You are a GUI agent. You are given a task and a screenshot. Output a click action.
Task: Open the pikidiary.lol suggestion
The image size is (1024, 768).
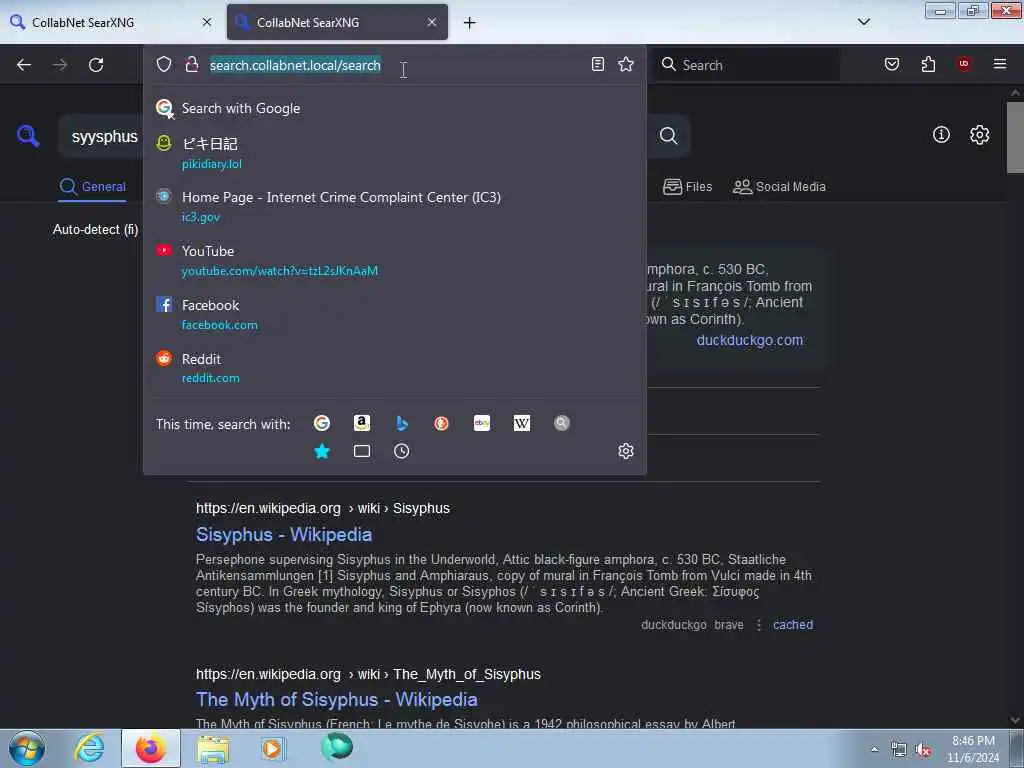pyautogui.click(x=394, y=153)
